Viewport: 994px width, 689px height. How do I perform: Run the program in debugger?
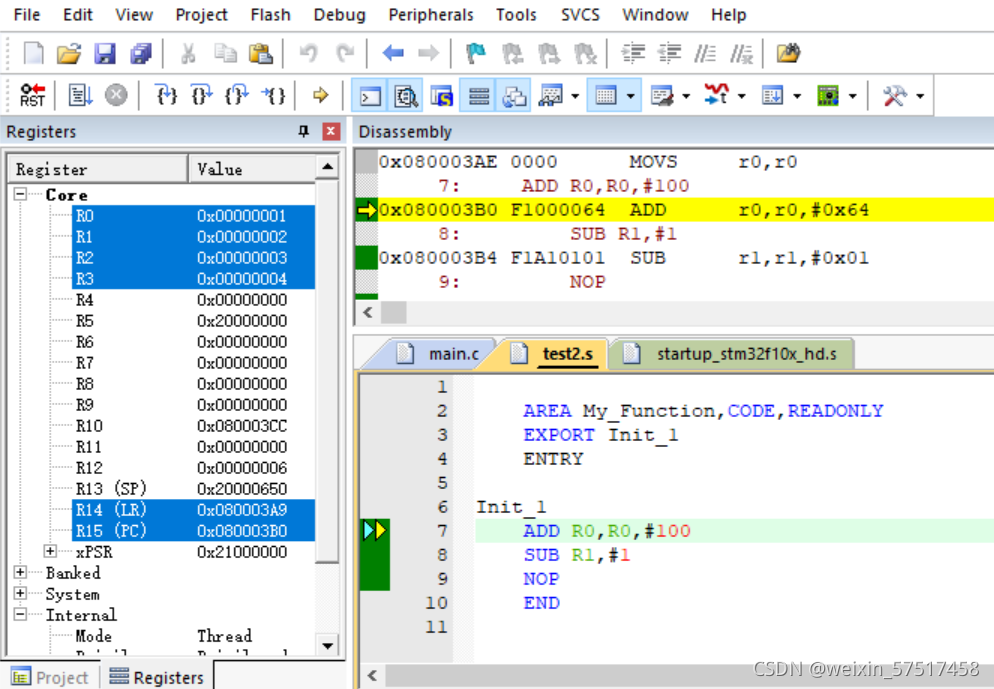[x=80, y=96]
